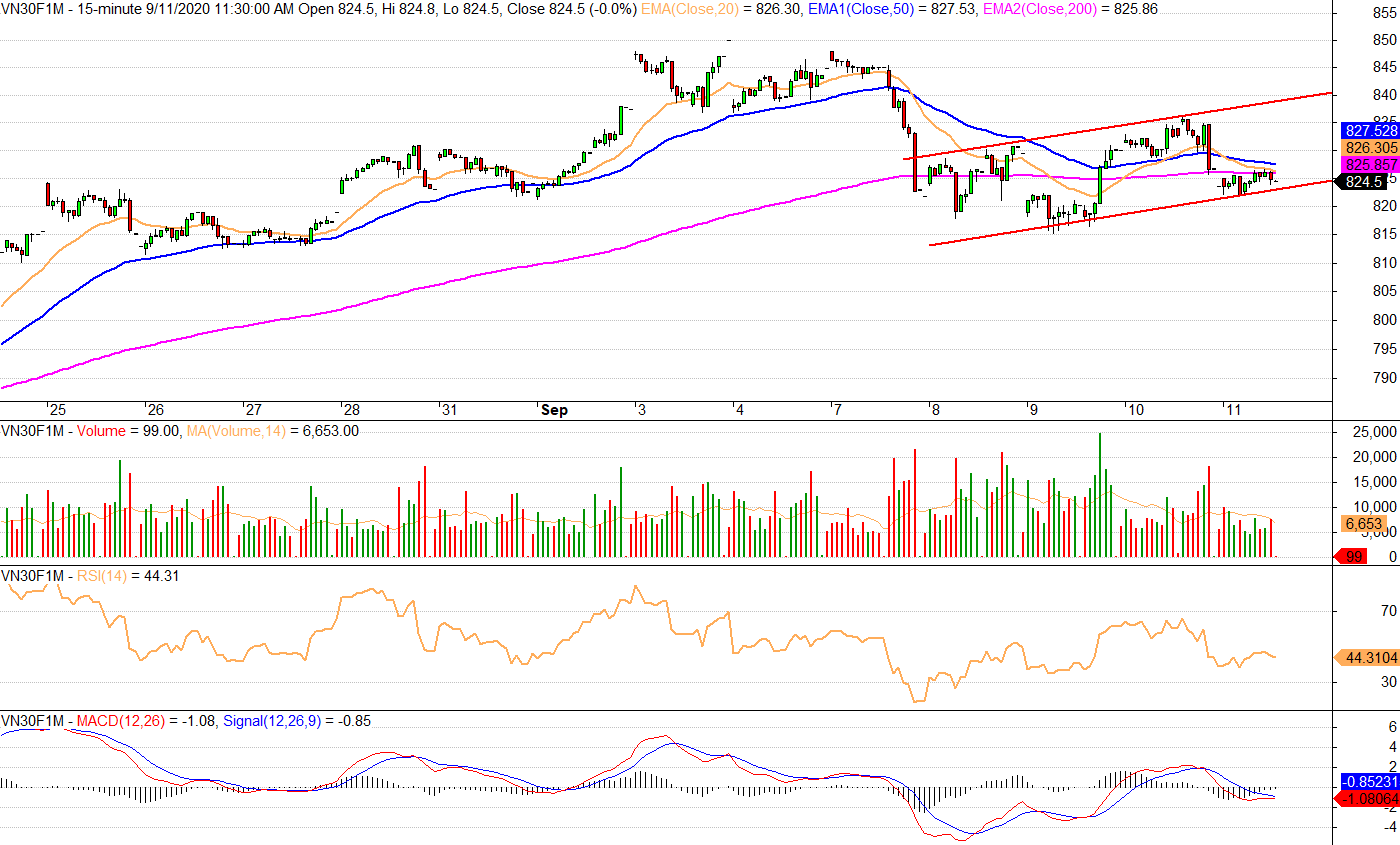Click the Sep month label on date axis
The image size is (1400, 845).
[x=553, y=410]
